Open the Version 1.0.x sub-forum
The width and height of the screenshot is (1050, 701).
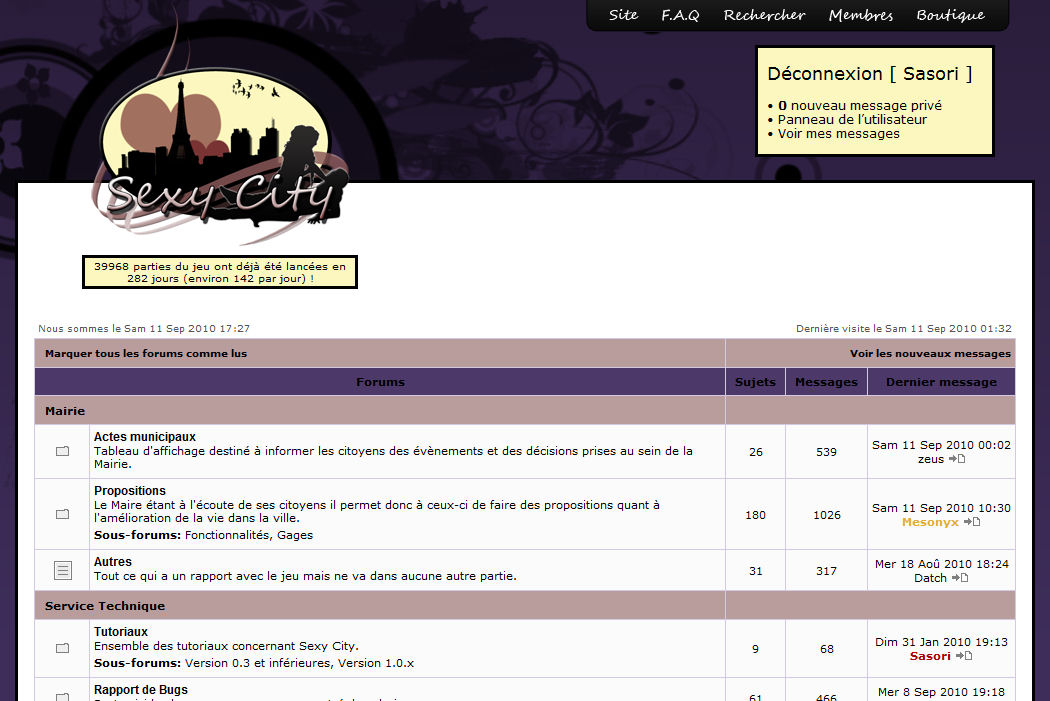click(x=376, y=663)
